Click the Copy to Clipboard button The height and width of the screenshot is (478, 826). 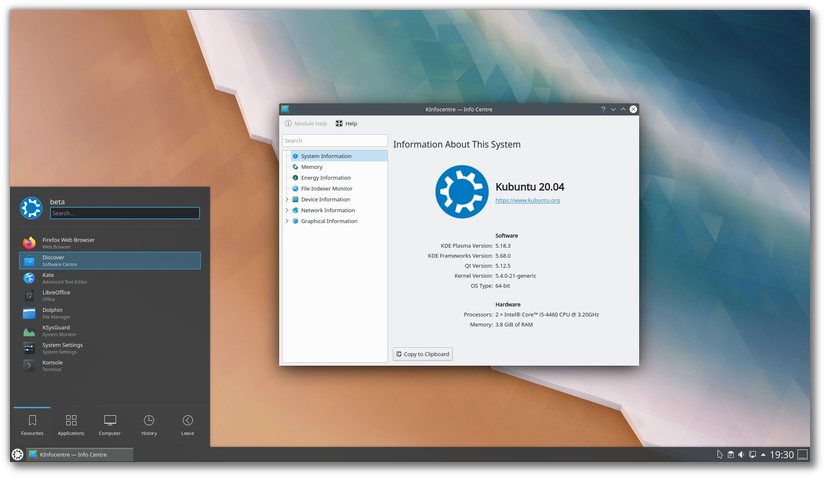click(x=423, y=354)
